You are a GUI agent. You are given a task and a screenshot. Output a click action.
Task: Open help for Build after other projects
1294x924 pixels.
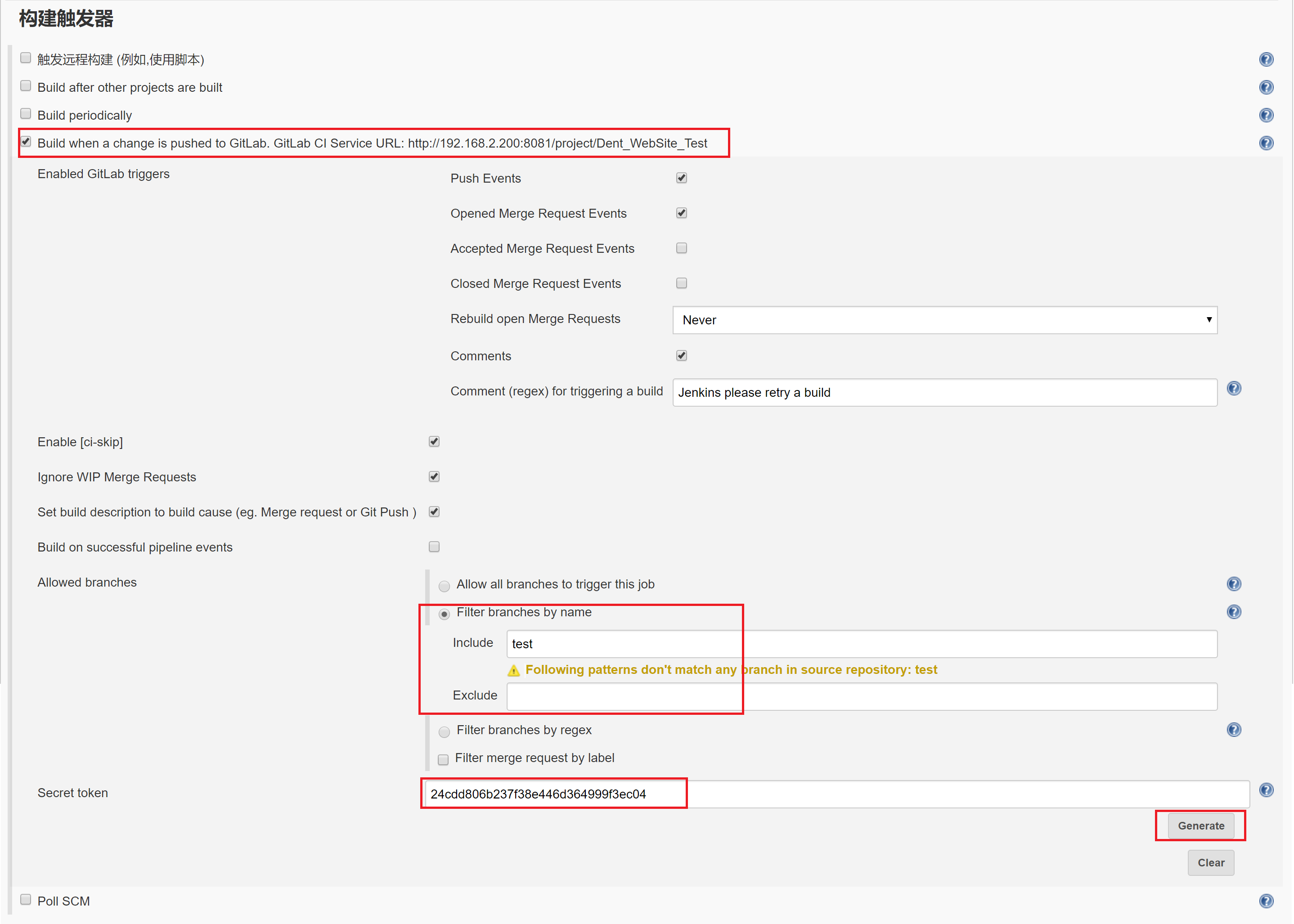coord(1266,88)
